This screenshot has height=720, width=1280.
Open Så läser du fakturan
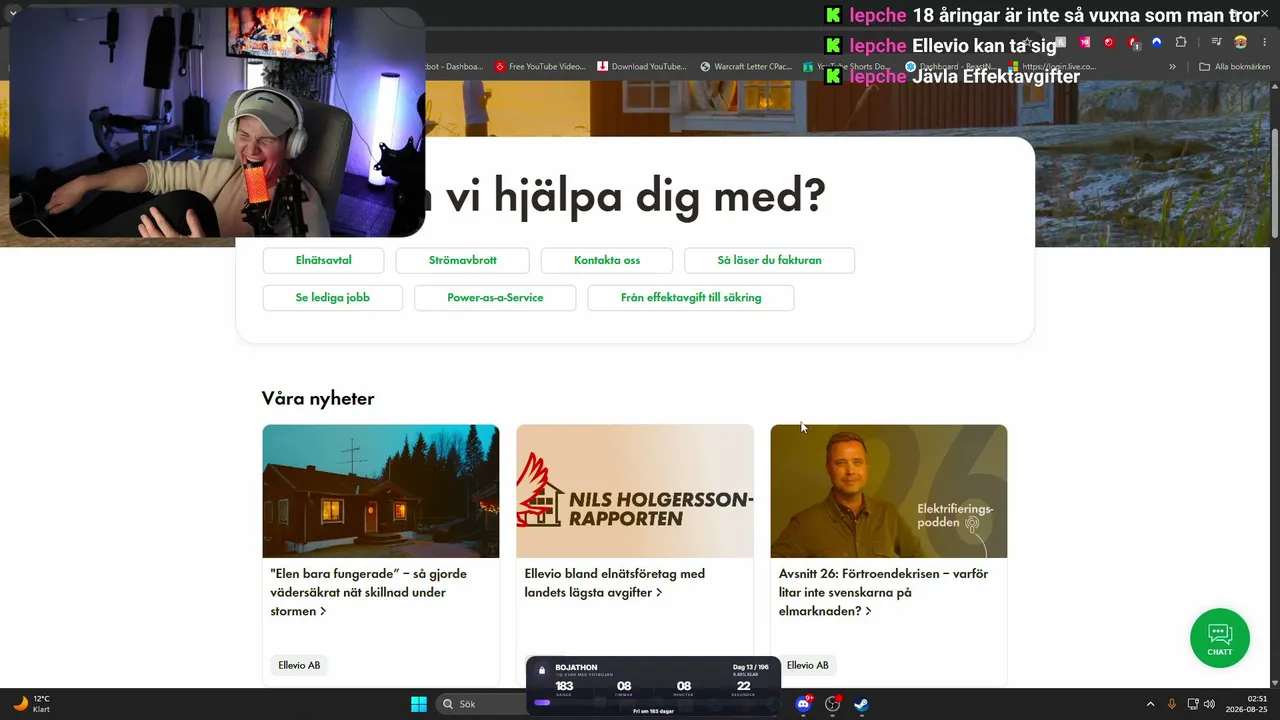(x=769, y=260)
